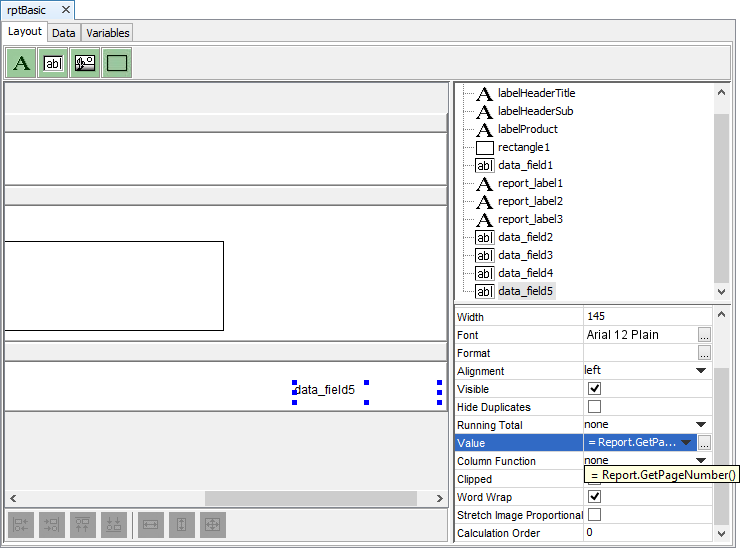Select data_field3 in the component tree
The image size is (740, 548).
(525, 255)
